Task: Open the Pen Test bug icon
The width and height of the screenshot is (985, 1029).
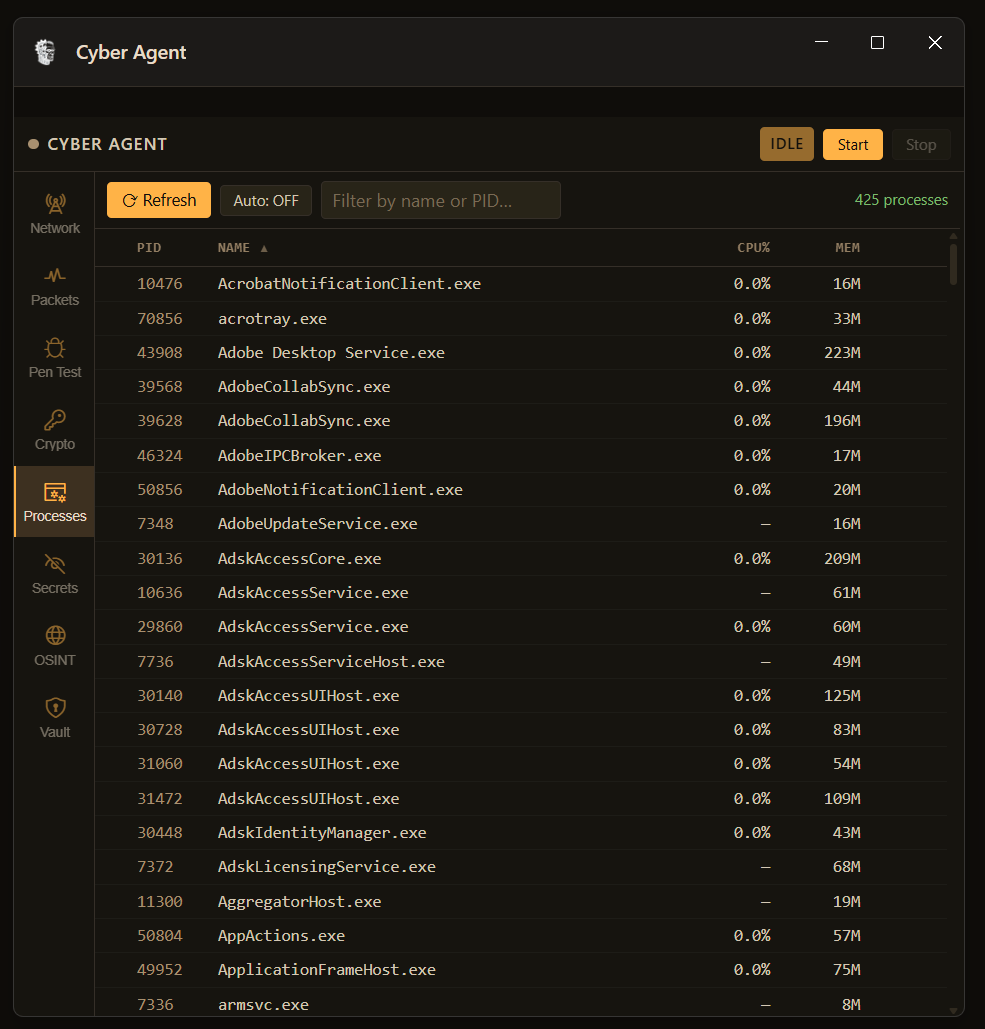Action: pyautogui.click(x=54, y=348)
